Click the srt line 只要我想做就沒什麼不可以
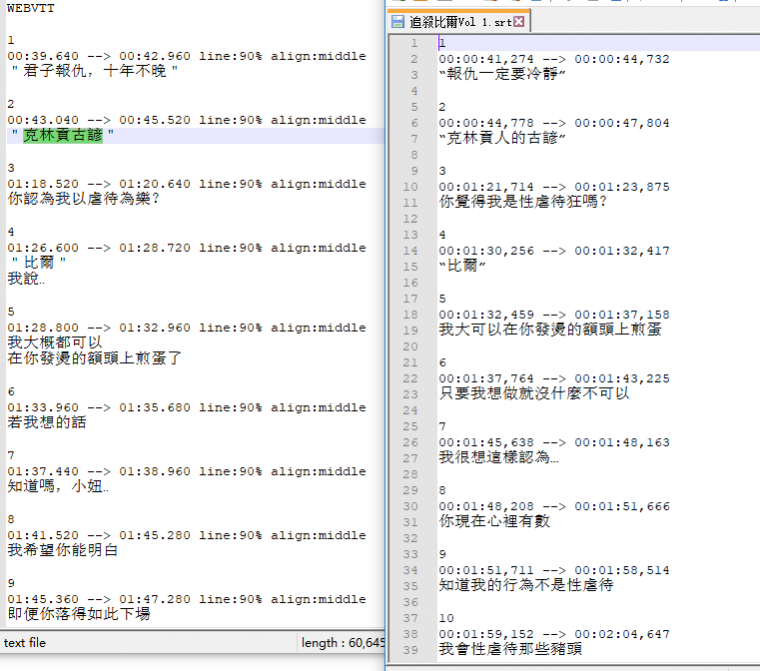 click(x=534, y=393)
